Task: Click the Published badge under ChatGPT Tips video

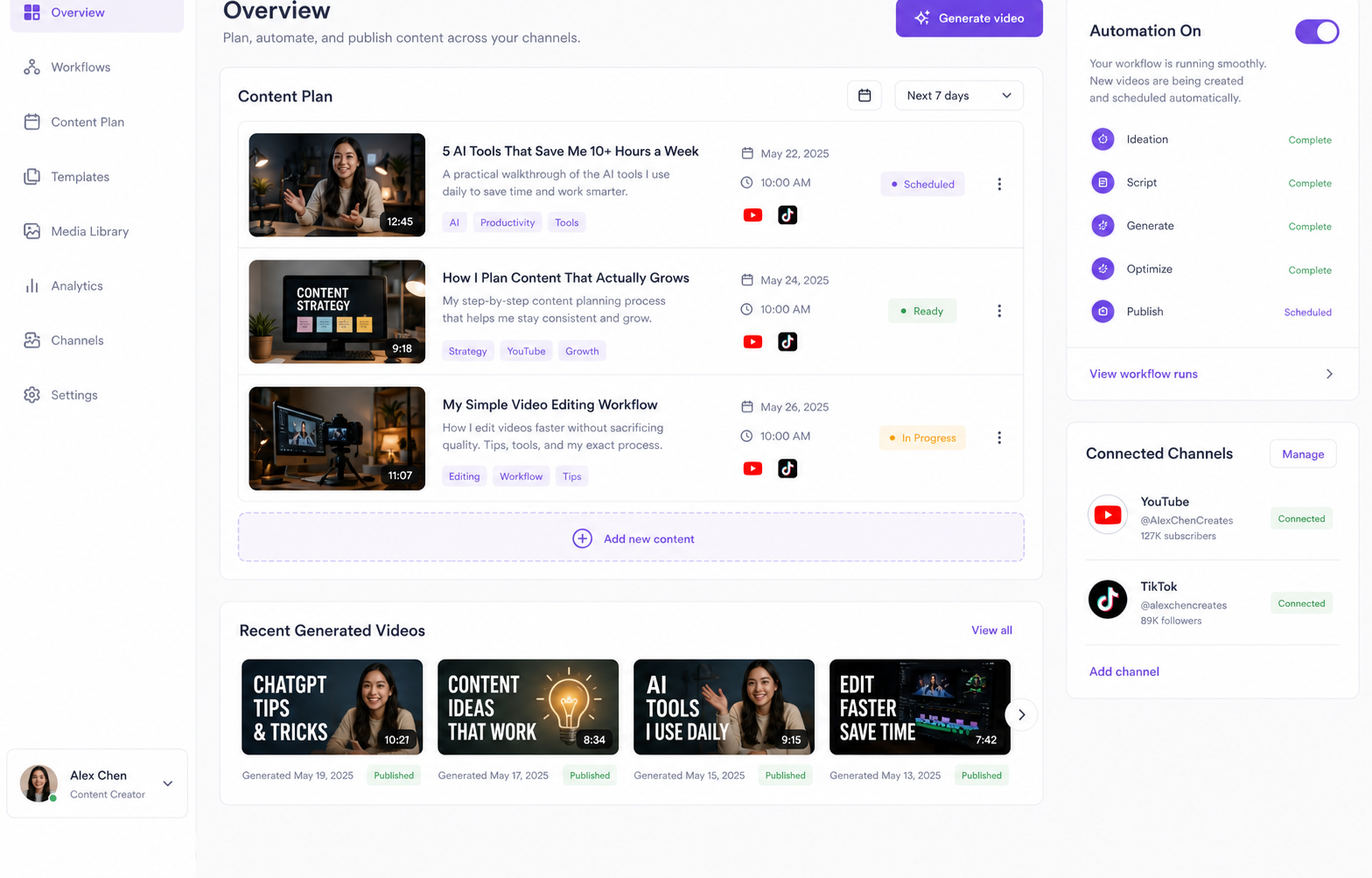Action: pos(394,776)
